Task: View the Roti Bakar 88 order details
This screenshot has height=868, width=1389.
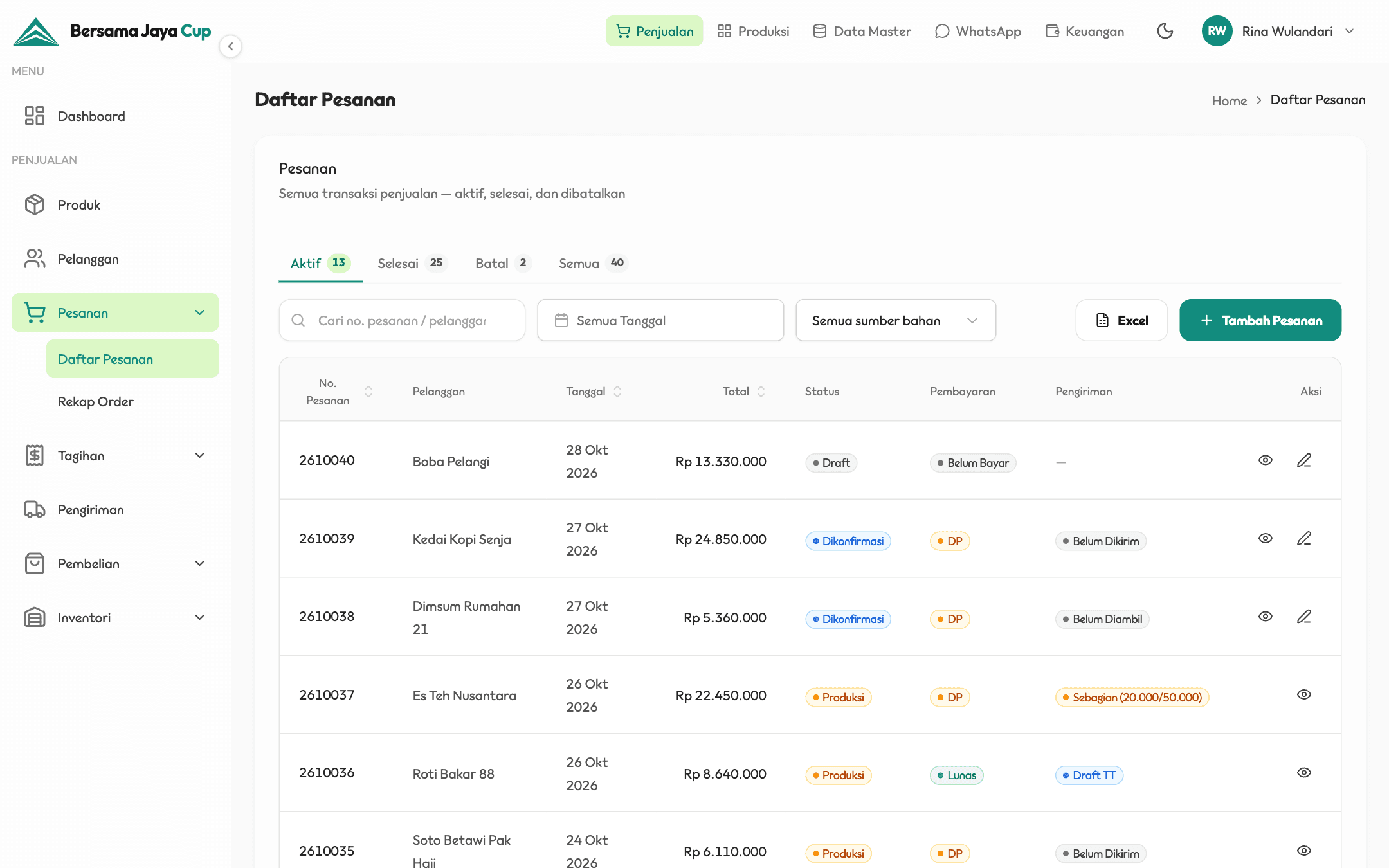Action: (x=1303, y=773)
